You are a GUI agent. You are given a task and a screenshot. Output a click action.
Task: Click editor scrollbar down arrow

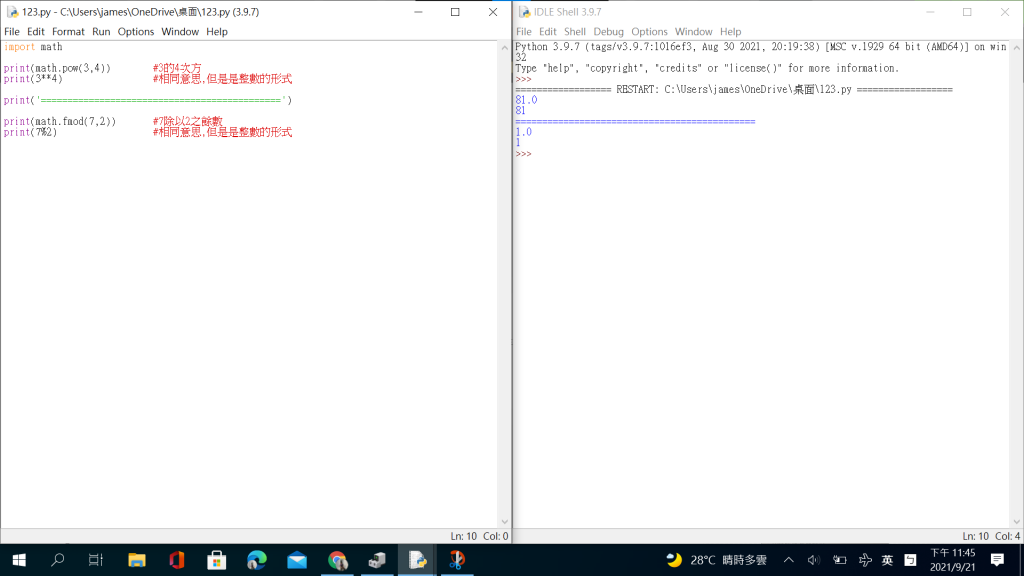point(505,522)
